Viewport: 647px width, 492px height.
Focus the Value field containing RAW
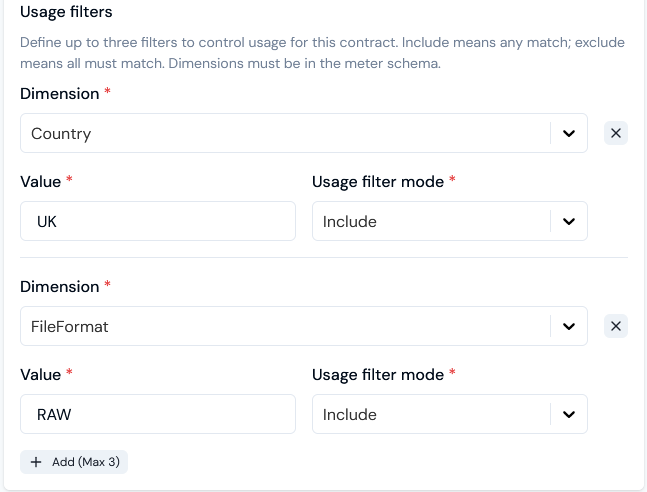[x=158, y=414]
